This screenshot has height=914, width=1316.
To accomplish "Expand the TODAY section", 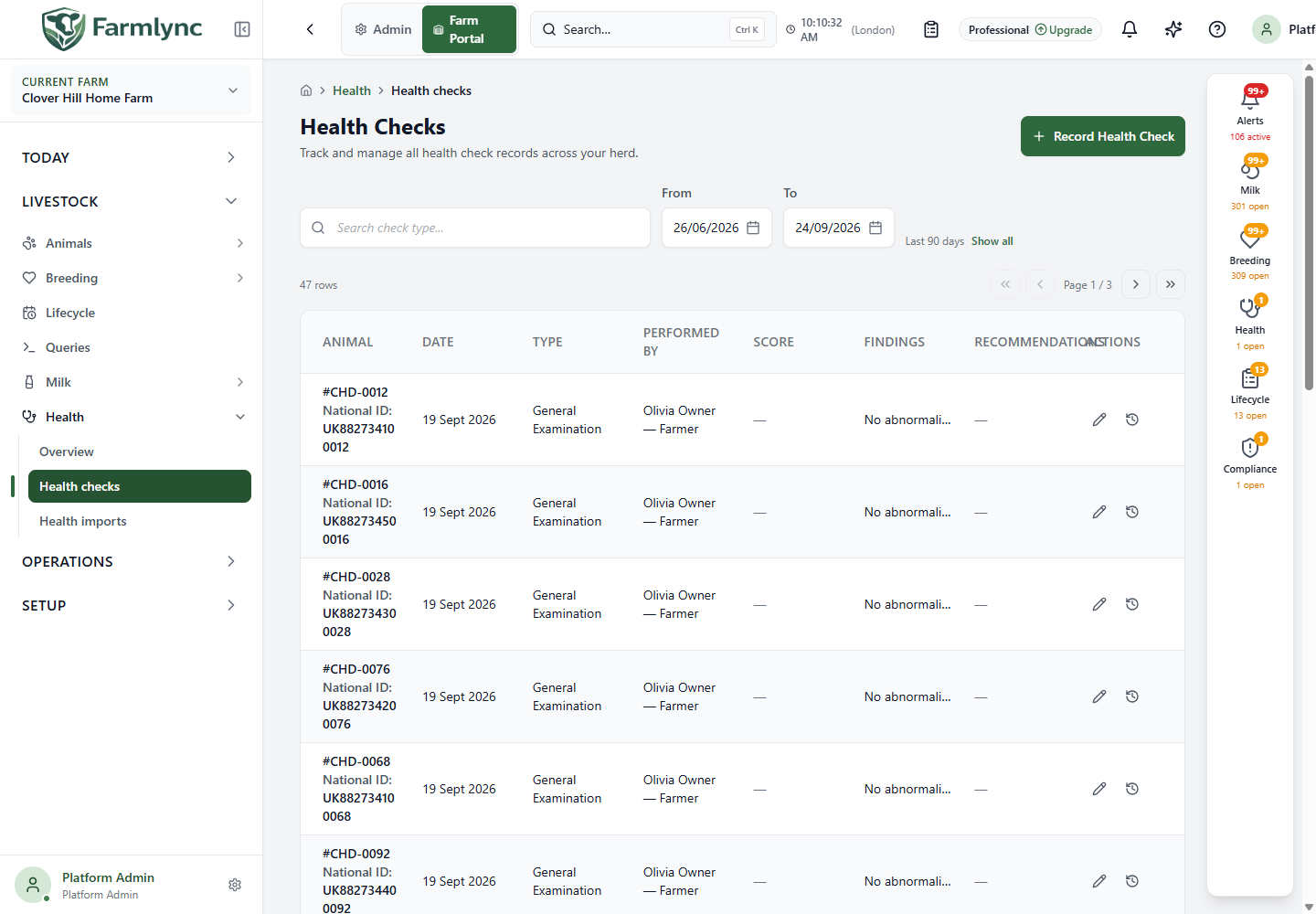I will 131,157.
